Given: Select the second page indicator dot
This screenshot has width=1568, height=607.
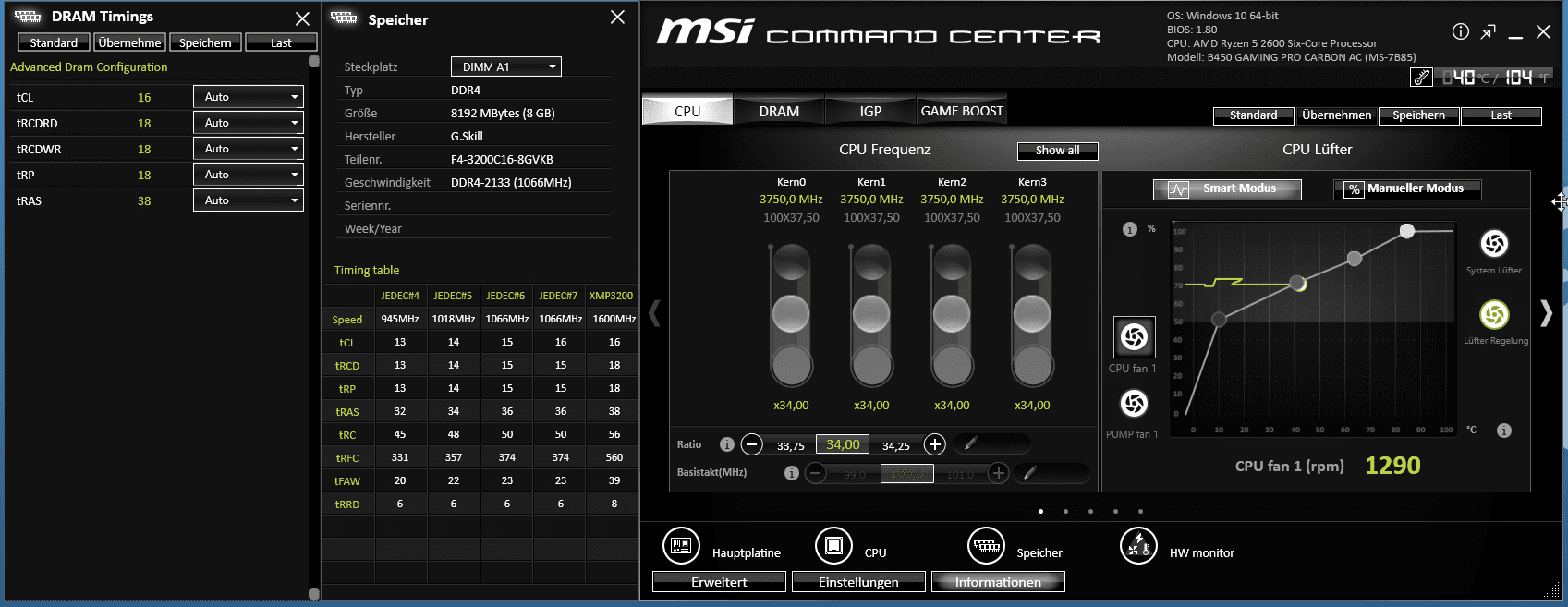Looking at the screenshot, I should 1066,511.
